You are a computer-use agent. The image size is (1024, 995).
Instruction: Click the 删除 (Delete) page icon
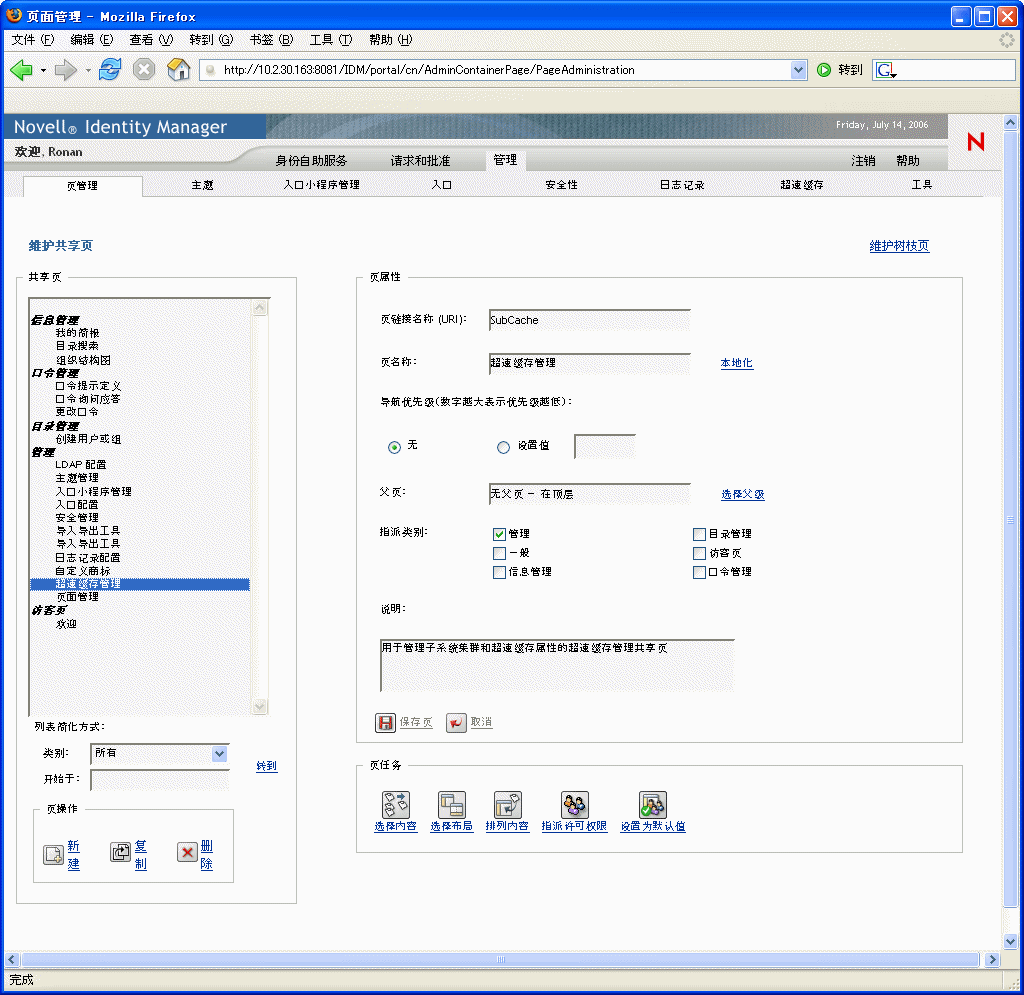(x=185, y=855)
